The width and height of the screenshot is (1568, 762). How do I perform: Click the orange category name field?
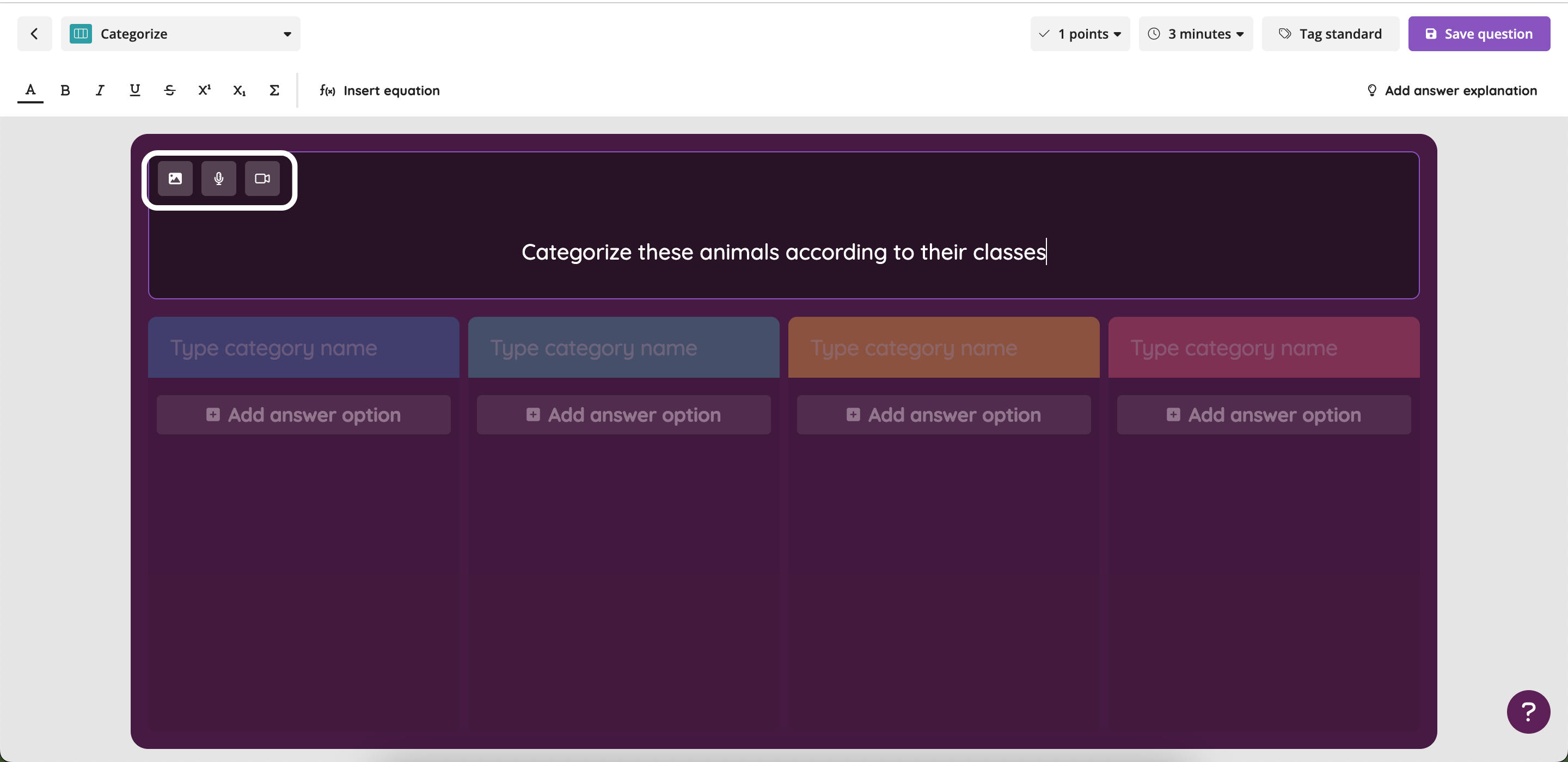(x=944, y=347)
